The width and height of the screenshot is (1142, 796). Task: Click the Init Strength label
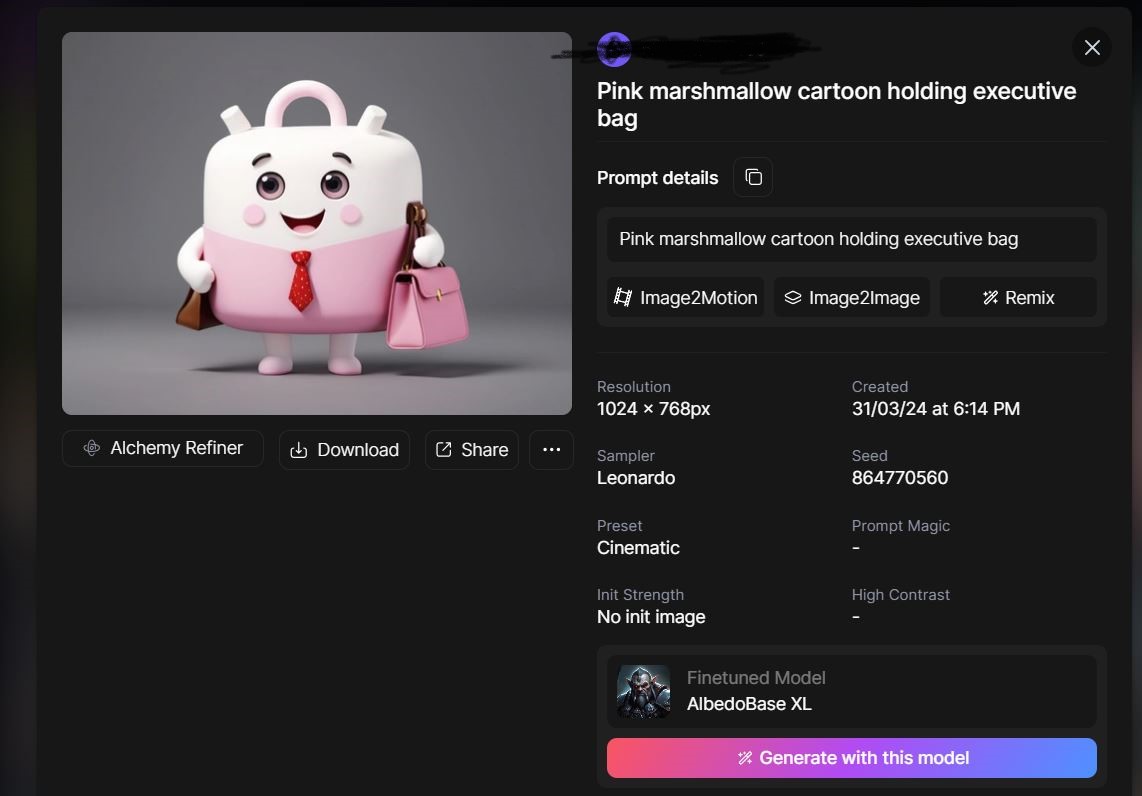(x=640, y=595)
